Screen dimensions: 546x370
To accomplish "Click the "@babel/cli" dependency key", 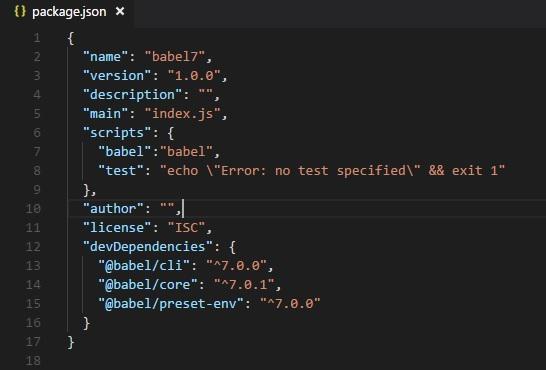I will 144,266.
